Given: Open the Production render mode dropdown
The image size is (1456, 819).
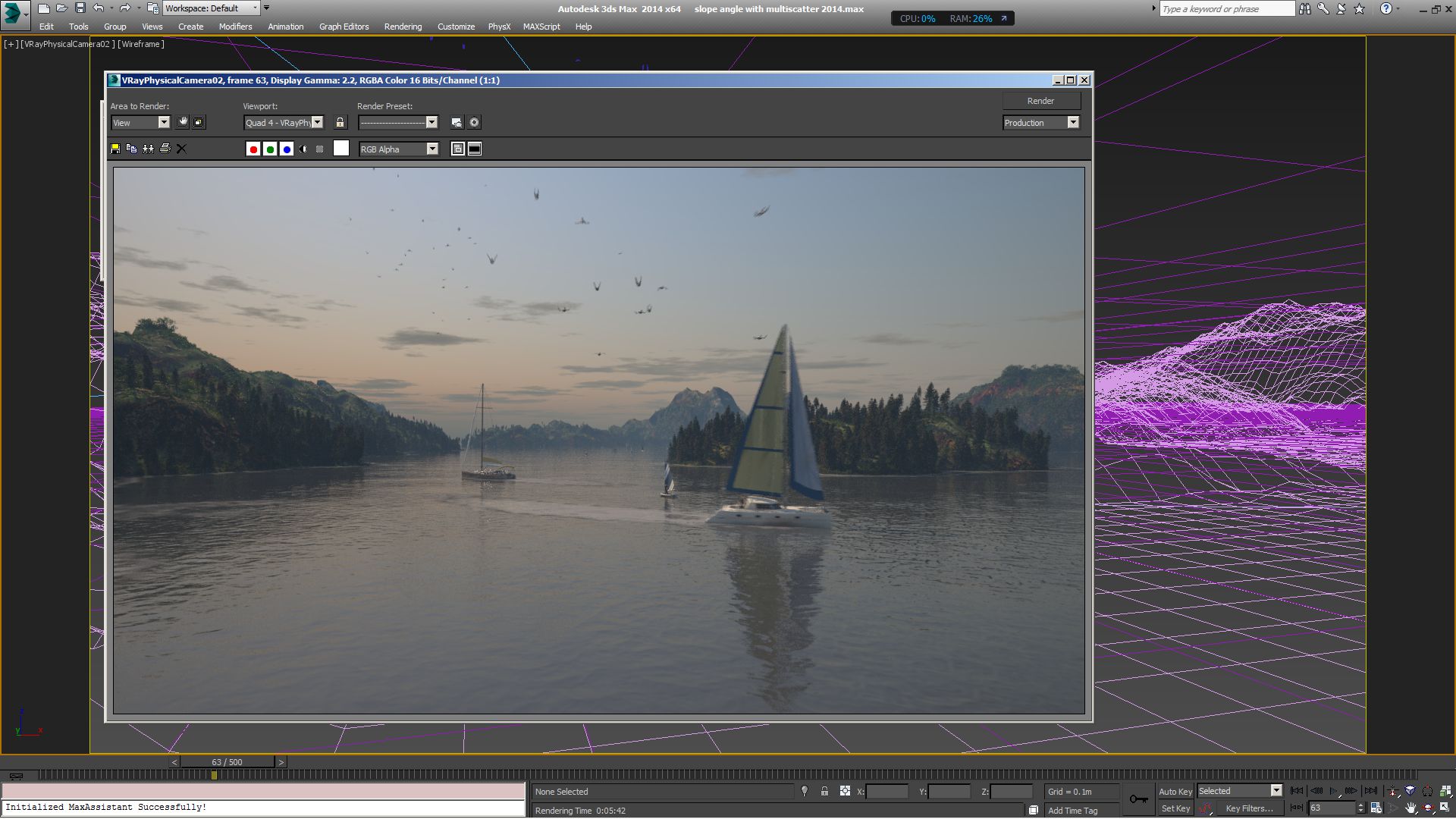Looking at the screenshot, I should coord(1072,123).
